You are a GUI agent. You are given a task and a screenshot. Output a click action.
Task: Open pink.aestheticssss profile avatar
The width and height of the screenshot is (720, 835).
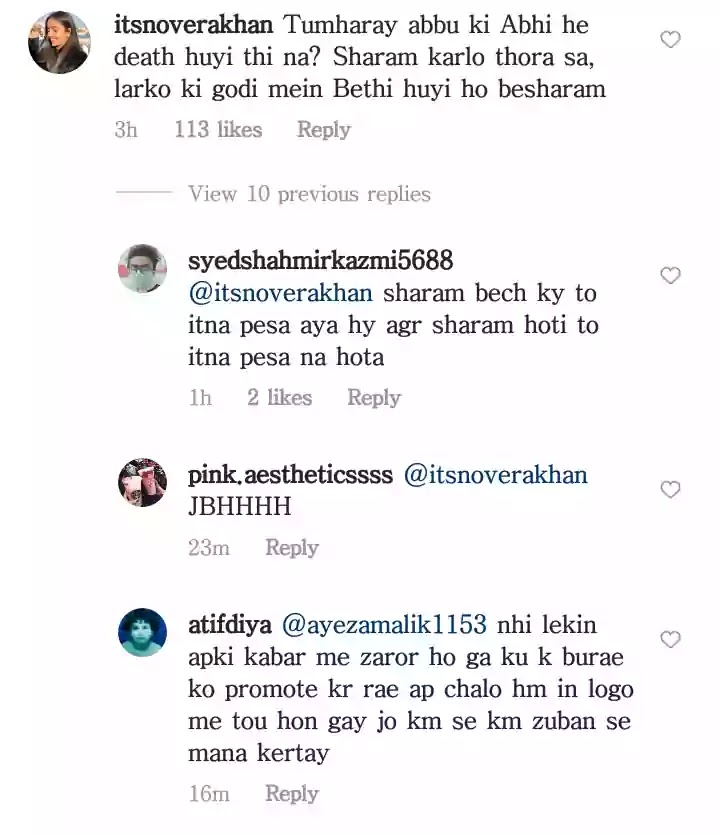tap(142, 482)
